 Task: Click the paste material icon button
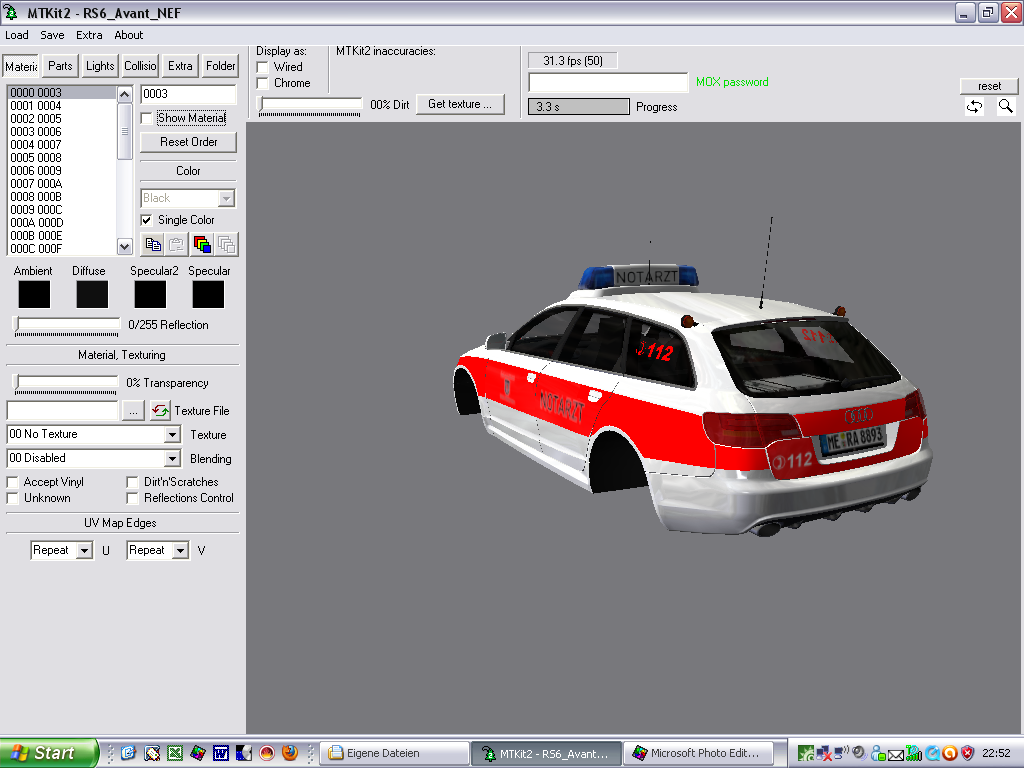tap(176, 244)
